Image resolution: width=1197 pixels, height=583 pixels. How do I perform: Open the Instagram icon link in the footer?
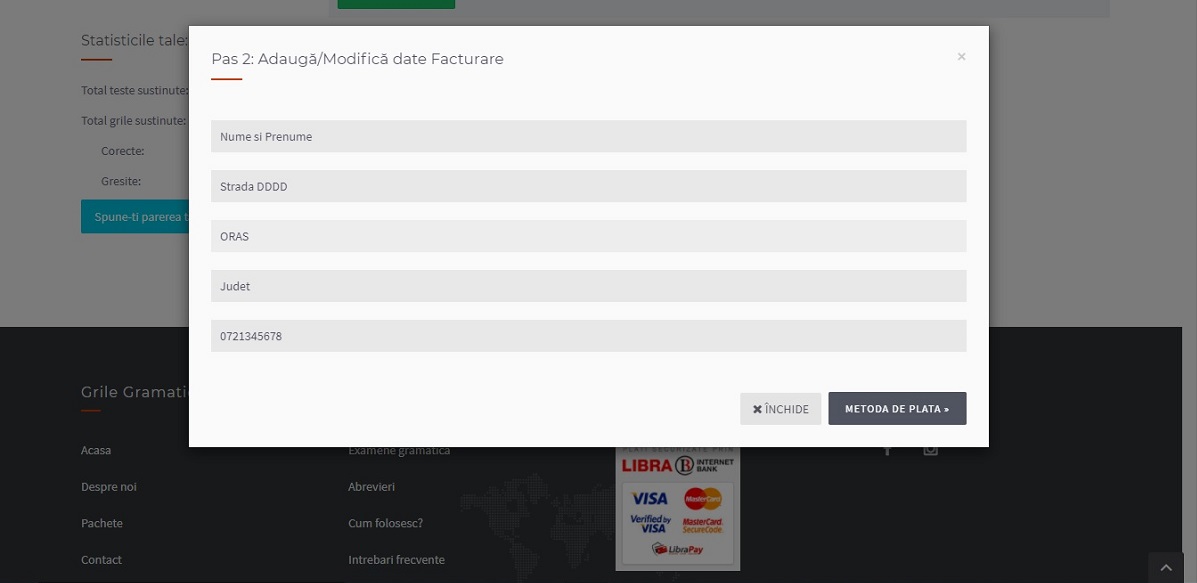coord(930,451)
